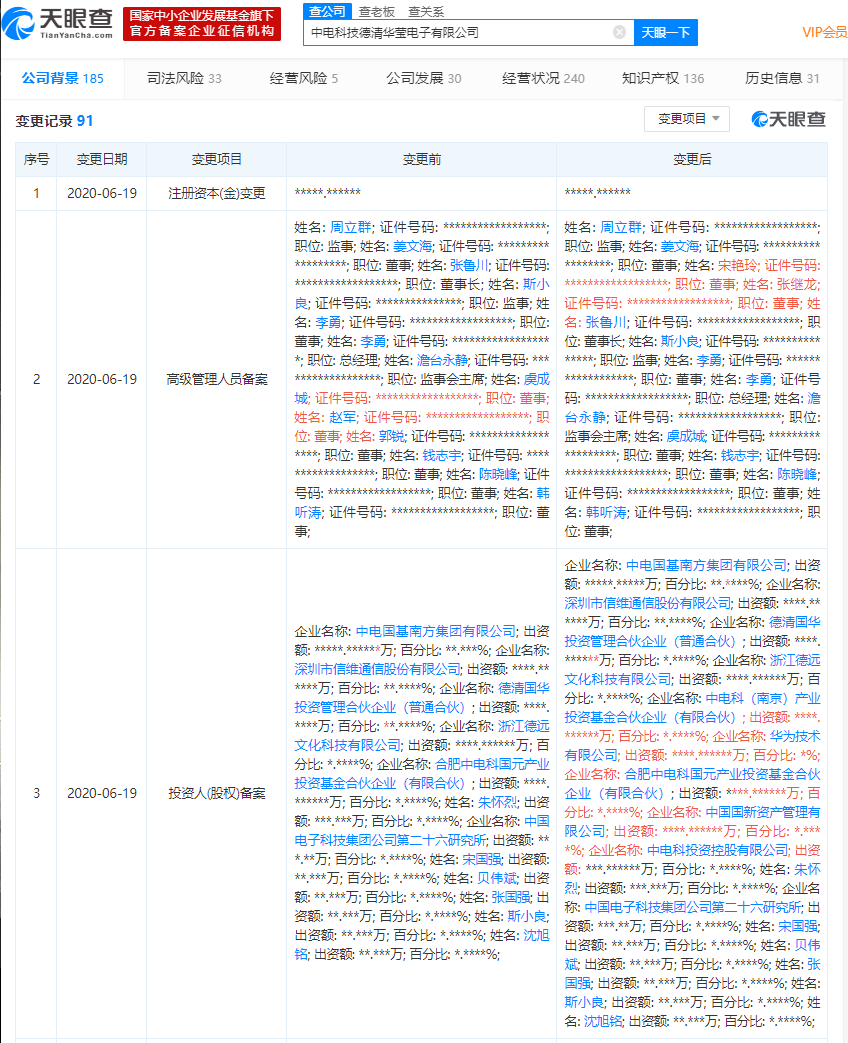Select the 查公司 search tab
Screen dimensions: 848x1043
[327, 11]
